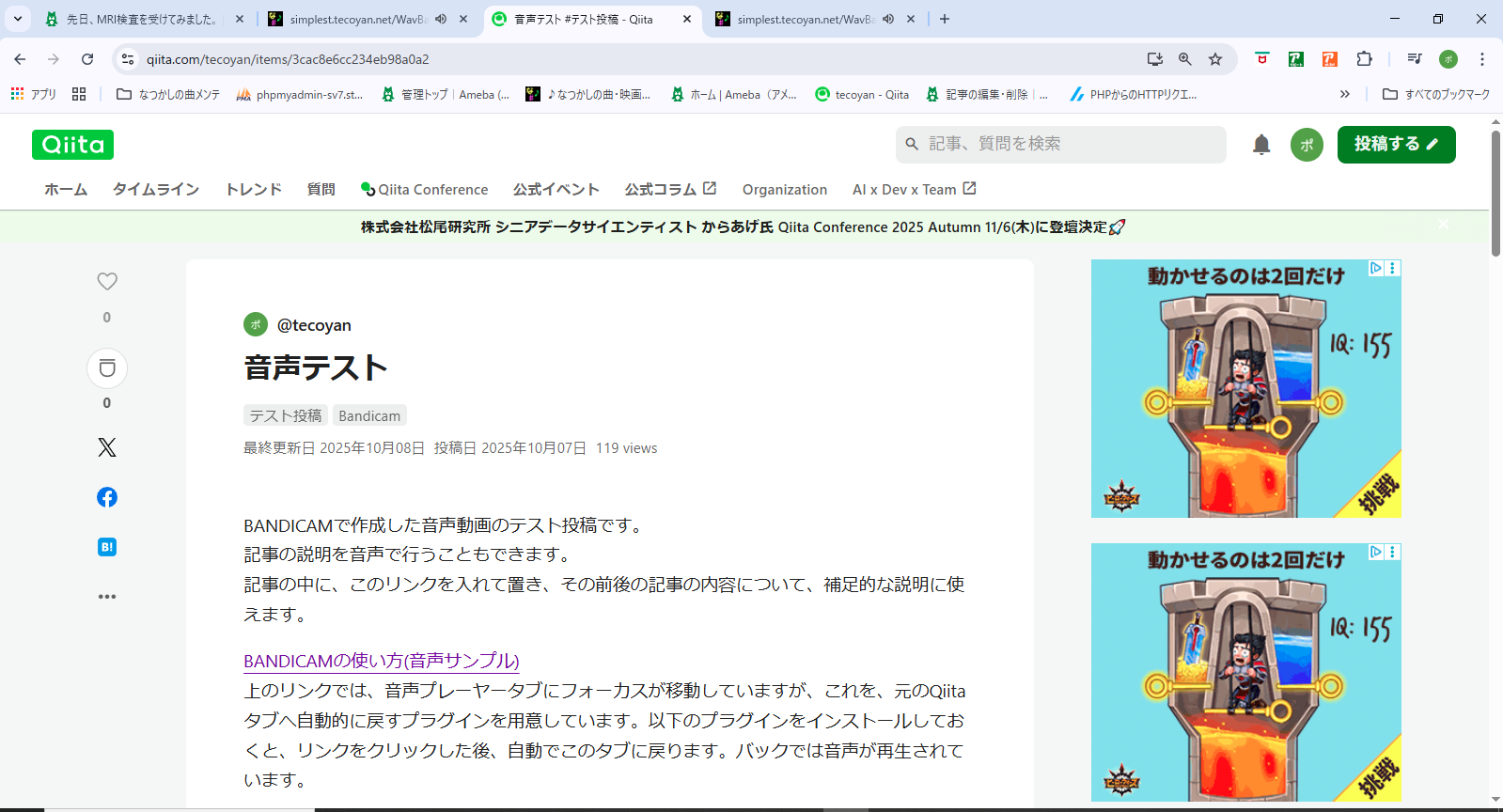View site information icon in address bar

[128, 59]
